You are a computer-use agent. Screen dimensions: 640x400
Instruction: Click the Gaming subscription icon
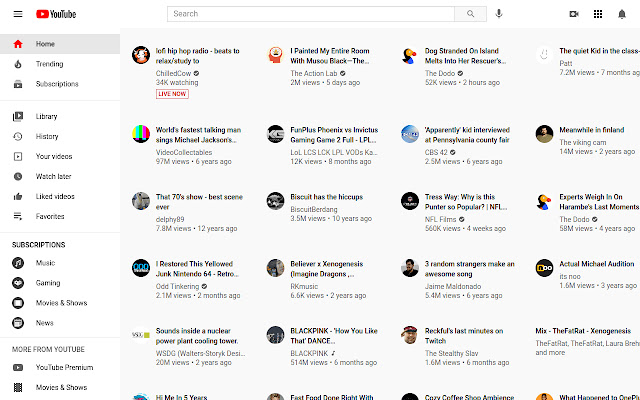click(18, 283)
